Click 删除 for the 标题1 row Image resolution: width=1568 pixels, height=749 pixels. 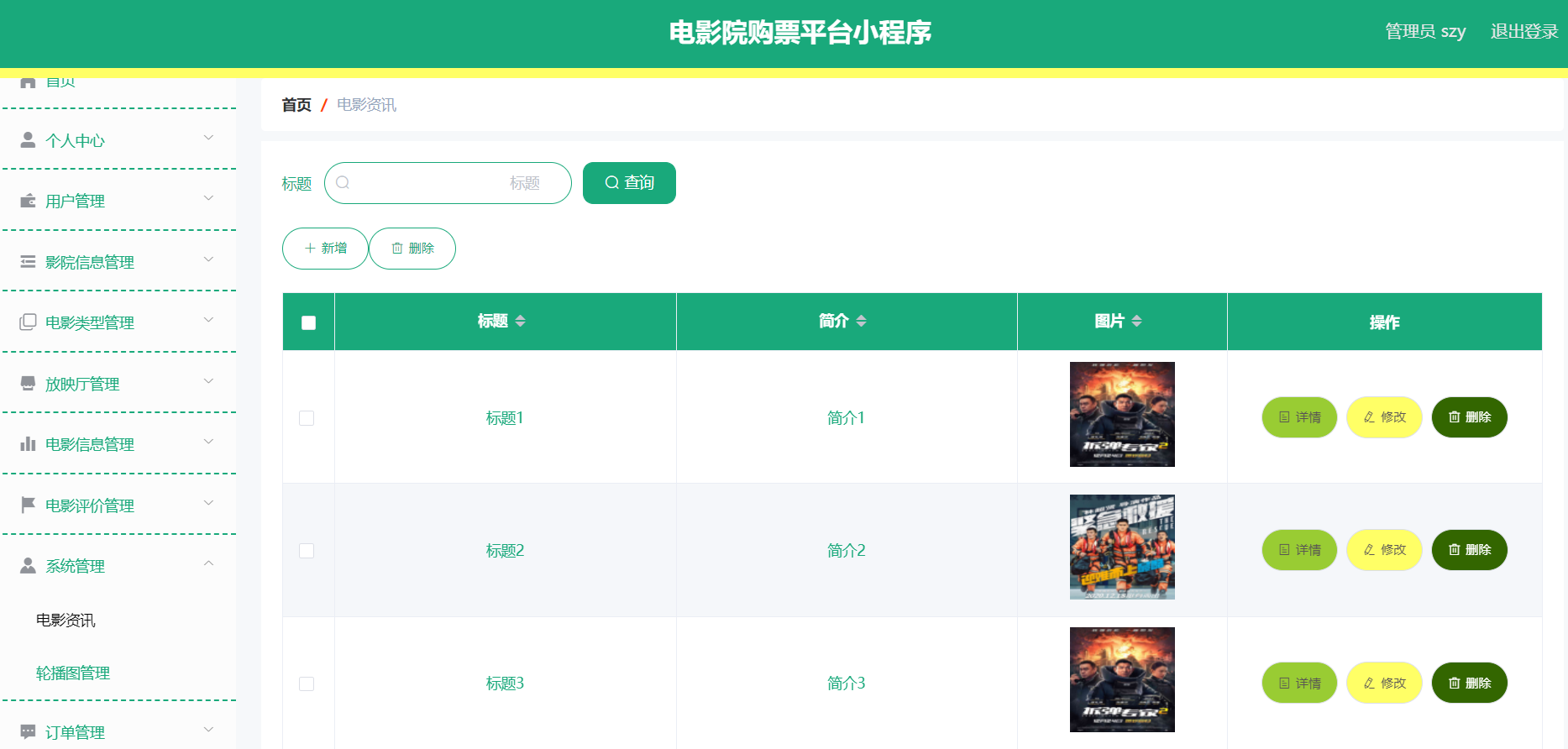pos(1470,417)
